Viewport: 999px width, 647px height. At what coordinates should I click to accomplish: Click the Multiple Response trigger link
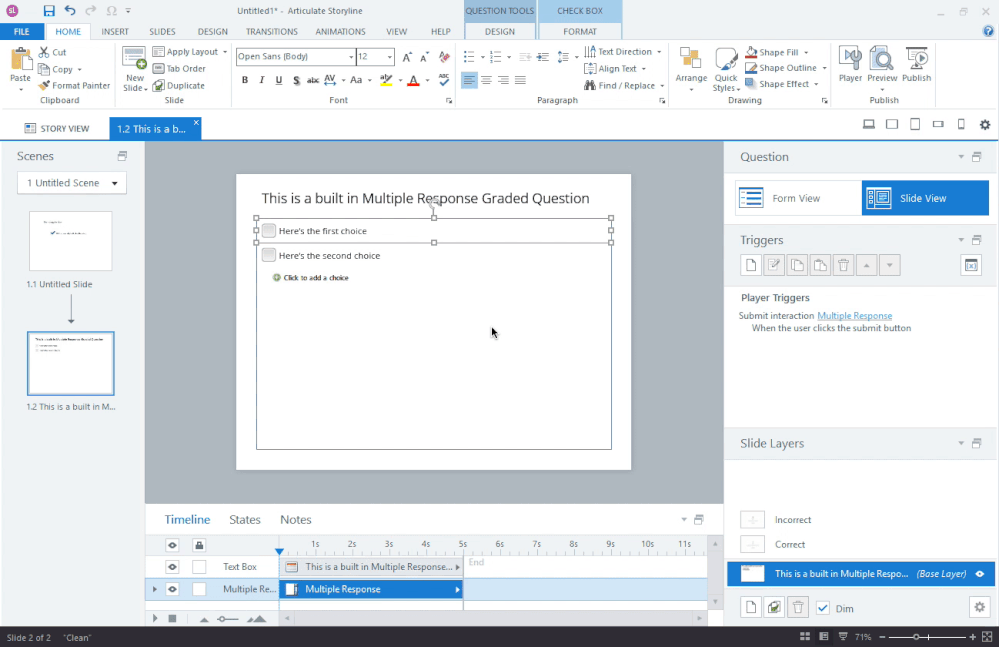coord(854,316)
